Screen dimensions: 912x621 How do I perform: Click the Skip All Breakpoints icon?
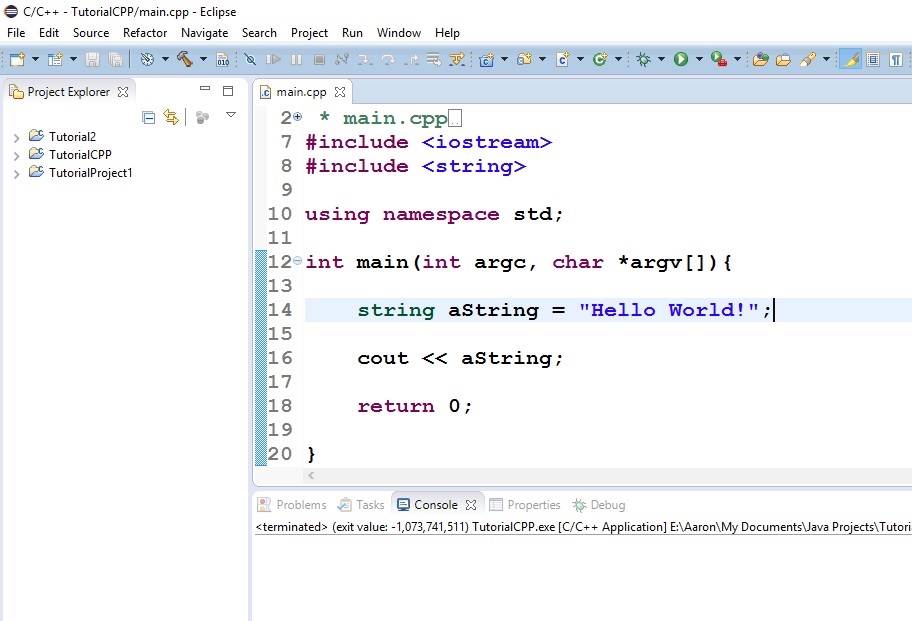pos(250,60)
